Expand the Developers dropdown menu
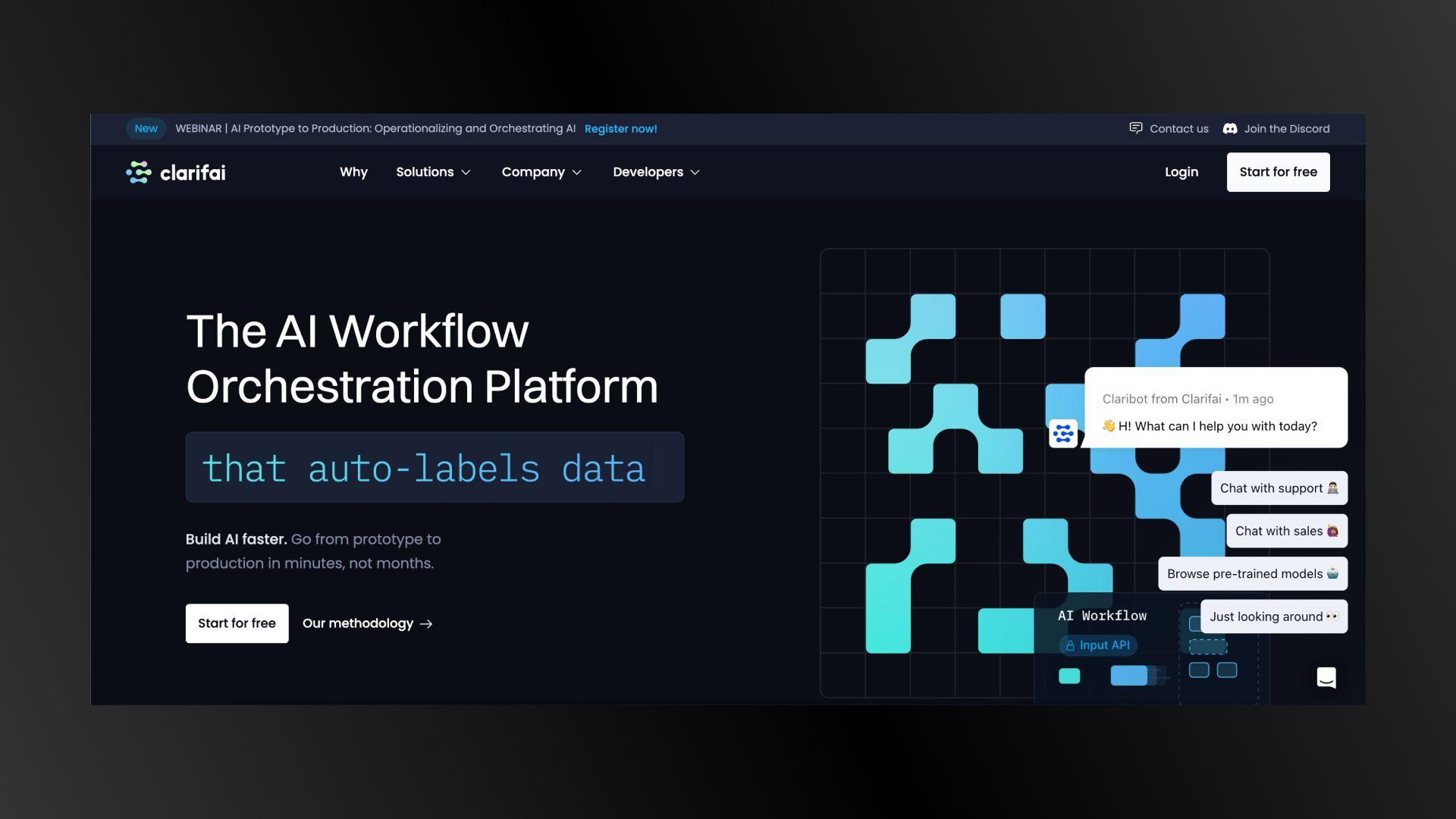This screenshot has width=1456, height=819. [656, 172]
